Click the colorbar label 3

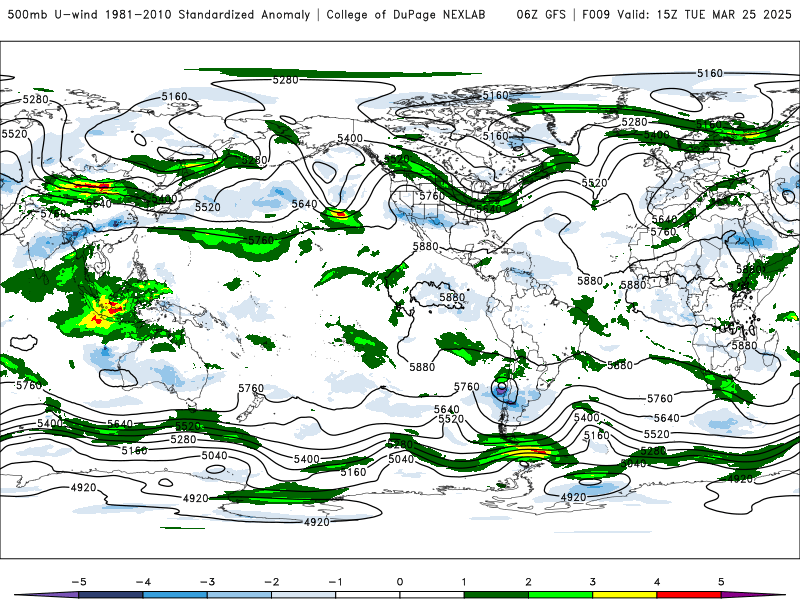(592, 582)
